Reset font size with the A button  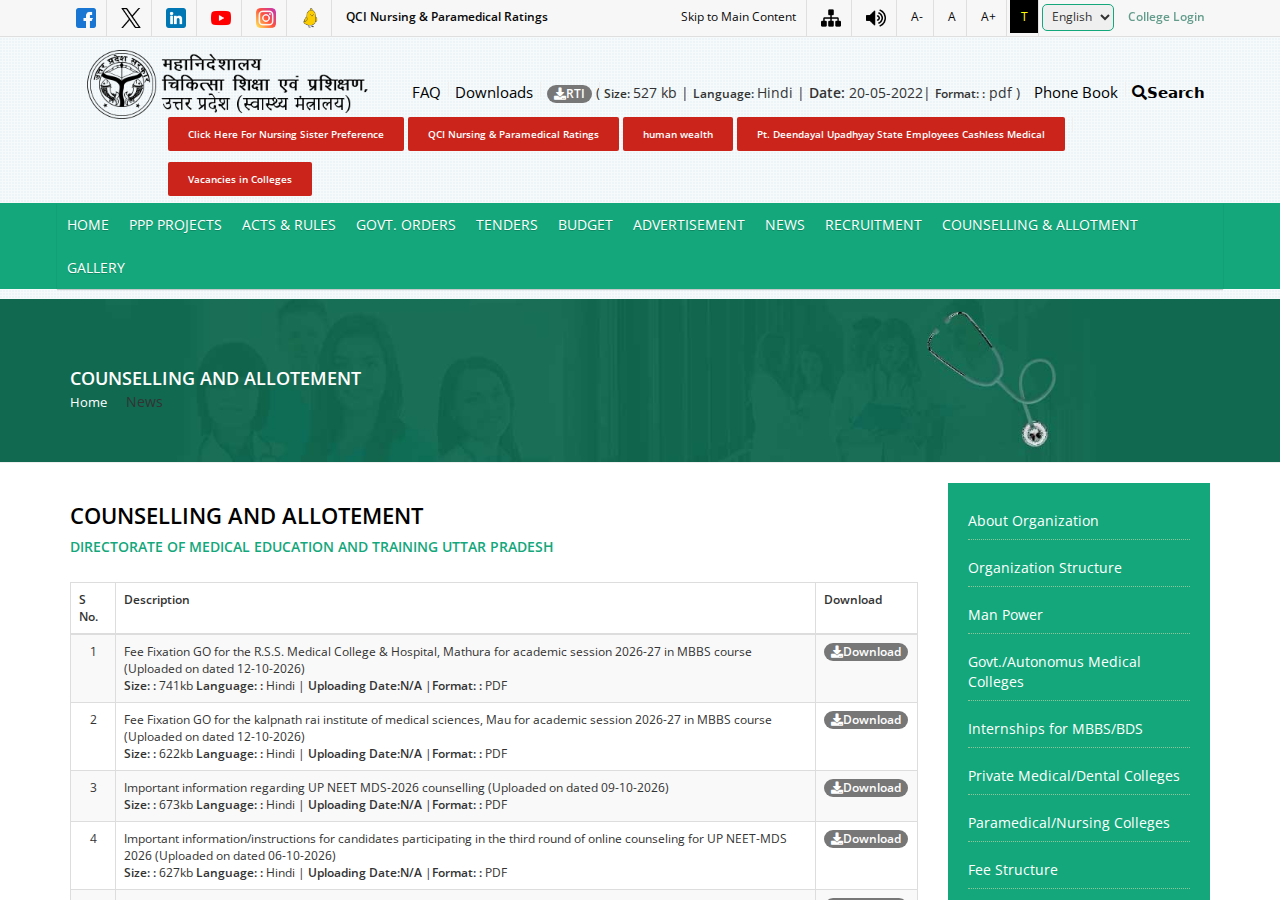tap(952, 17)
